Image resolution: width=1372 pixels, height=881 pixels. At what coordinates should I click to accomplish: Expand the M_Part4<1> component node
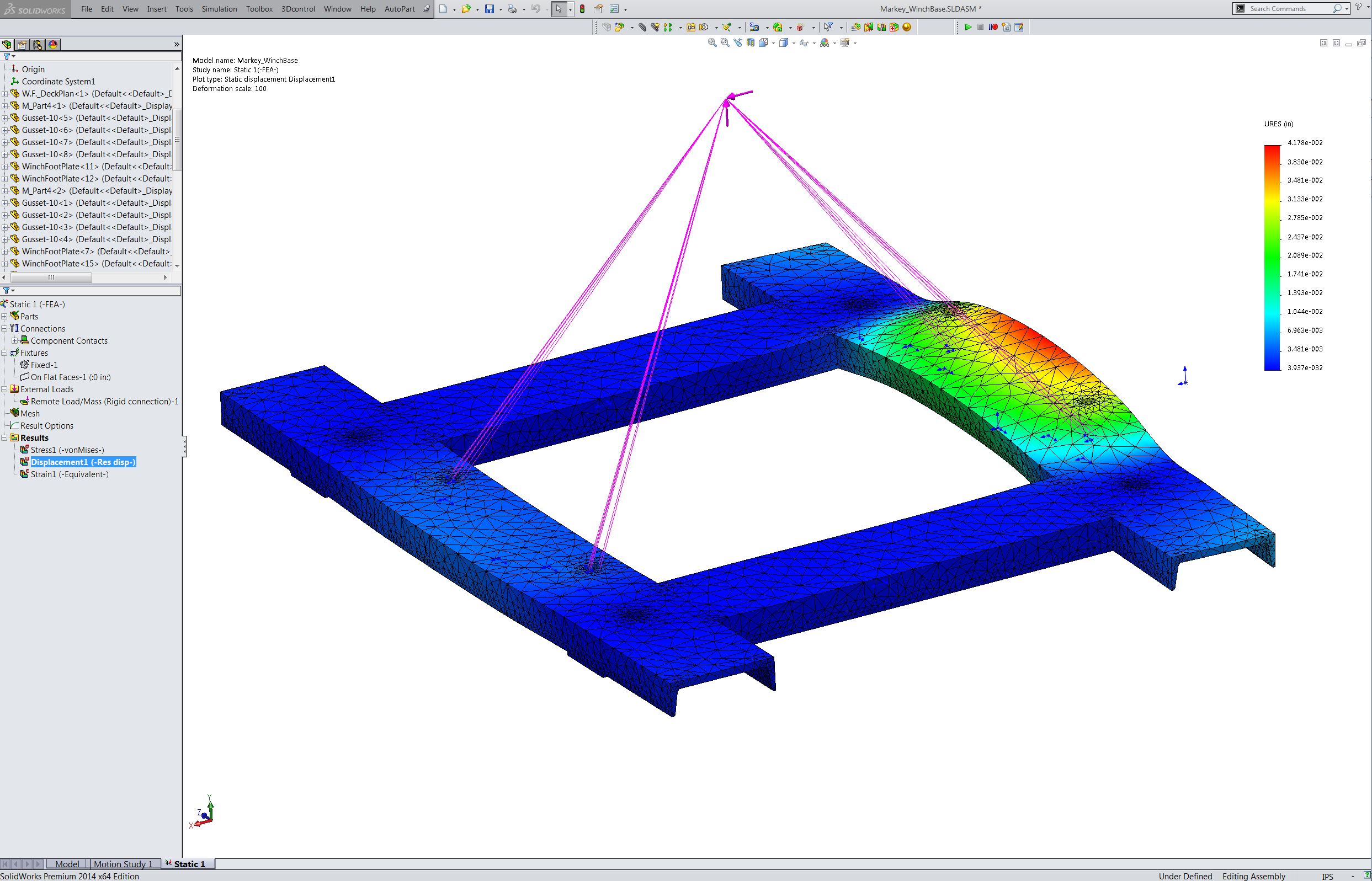4,106
